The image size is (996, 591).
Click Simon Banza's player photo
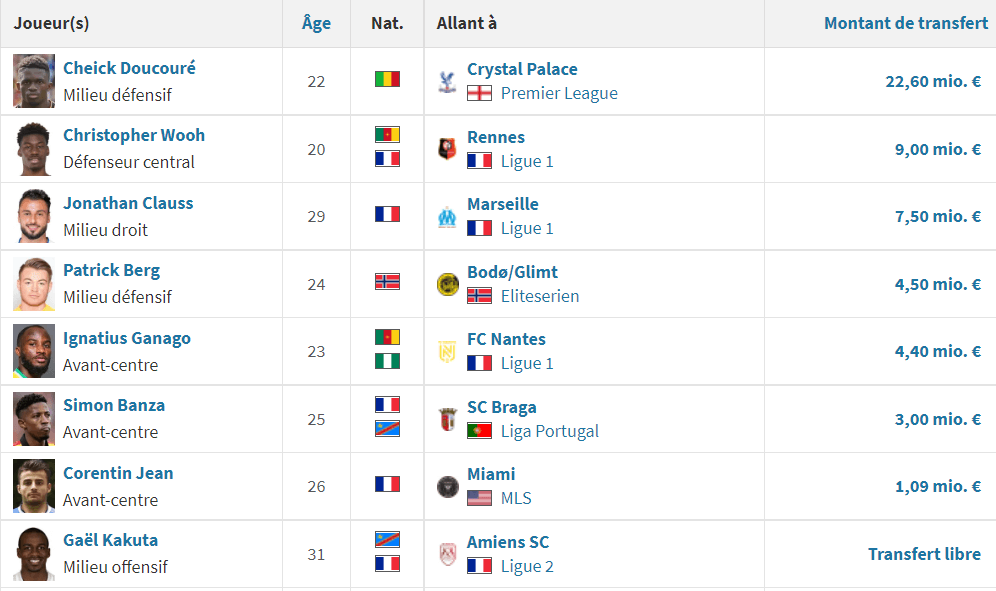pyautogui.click(x=34, y=419)
